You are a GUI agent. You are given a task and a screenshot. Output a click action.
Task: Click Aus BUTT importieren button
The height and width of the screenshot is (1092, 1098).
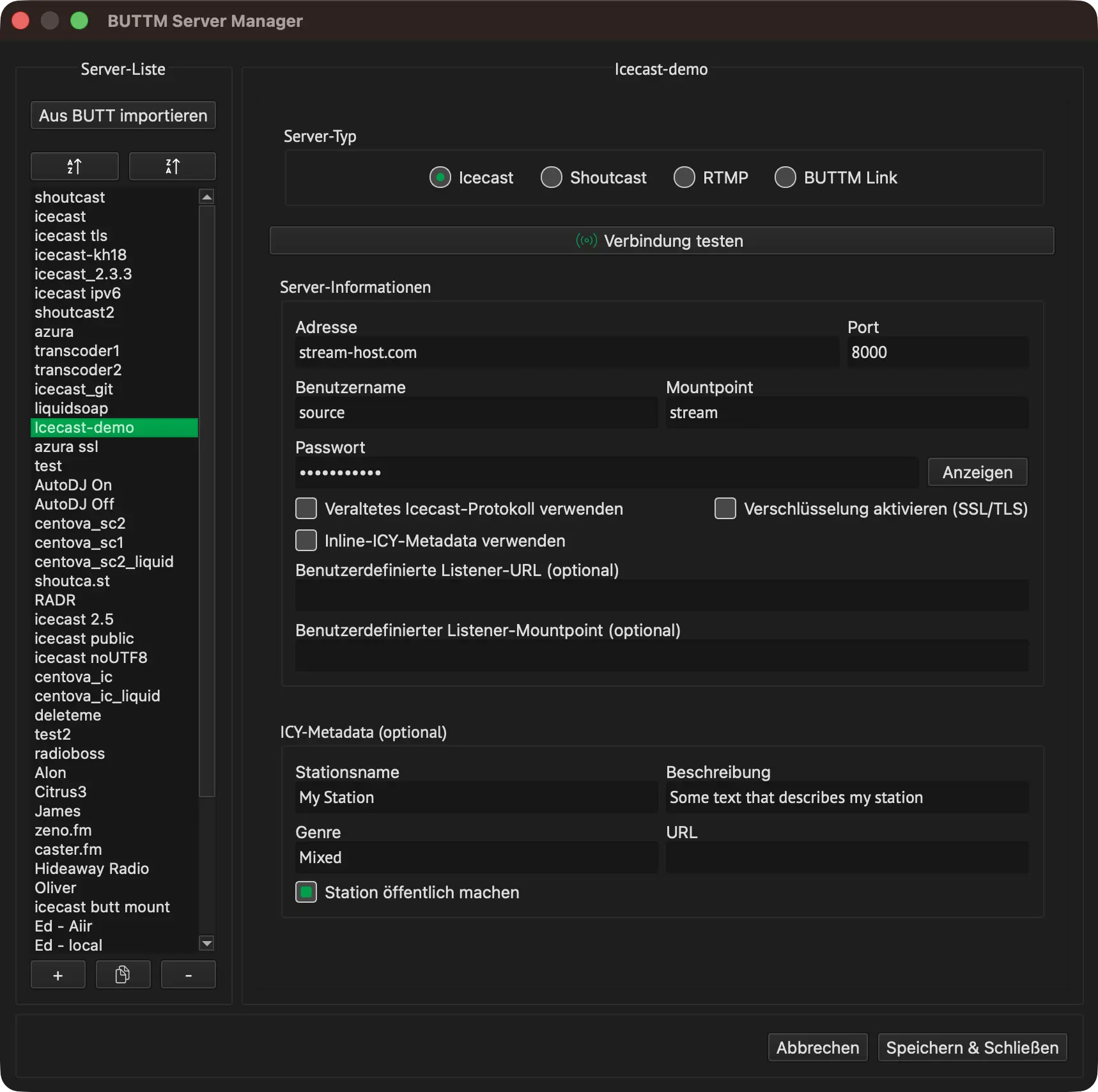(123, 115)
